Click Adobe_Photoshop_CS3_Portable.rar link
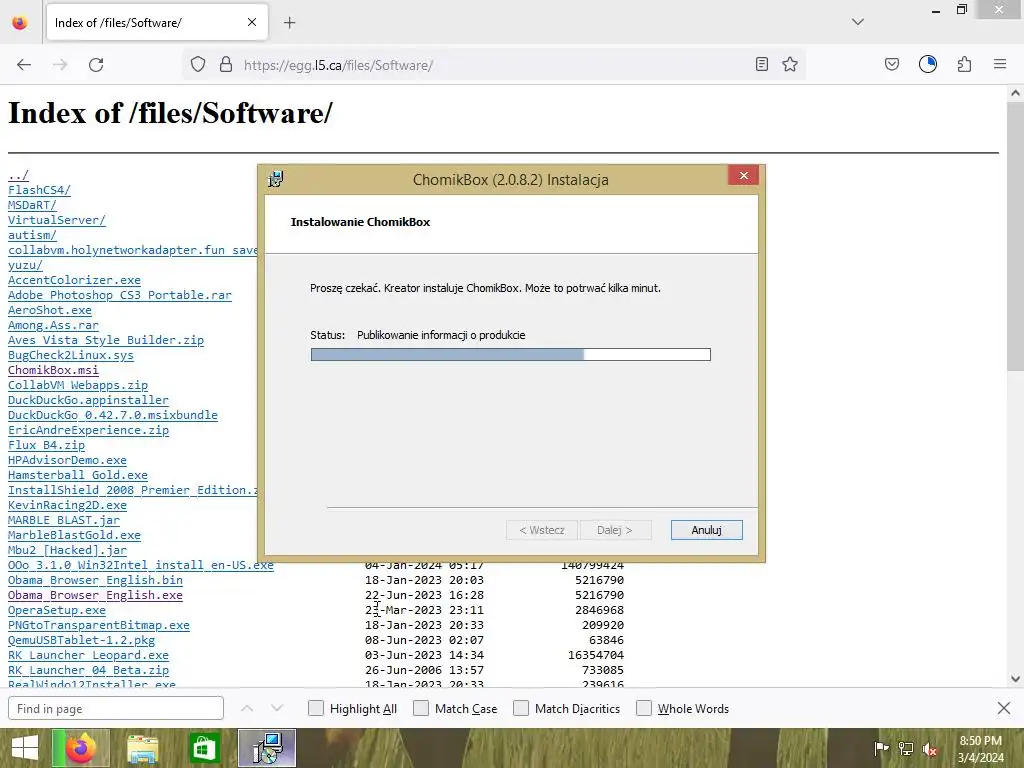This screenshot has width=1024, height=768. point(120,295)
